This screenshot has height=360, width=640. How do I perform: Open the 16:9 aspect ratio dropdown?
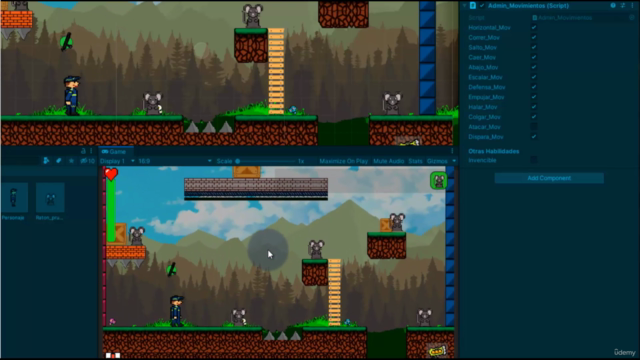click(175, 161)
